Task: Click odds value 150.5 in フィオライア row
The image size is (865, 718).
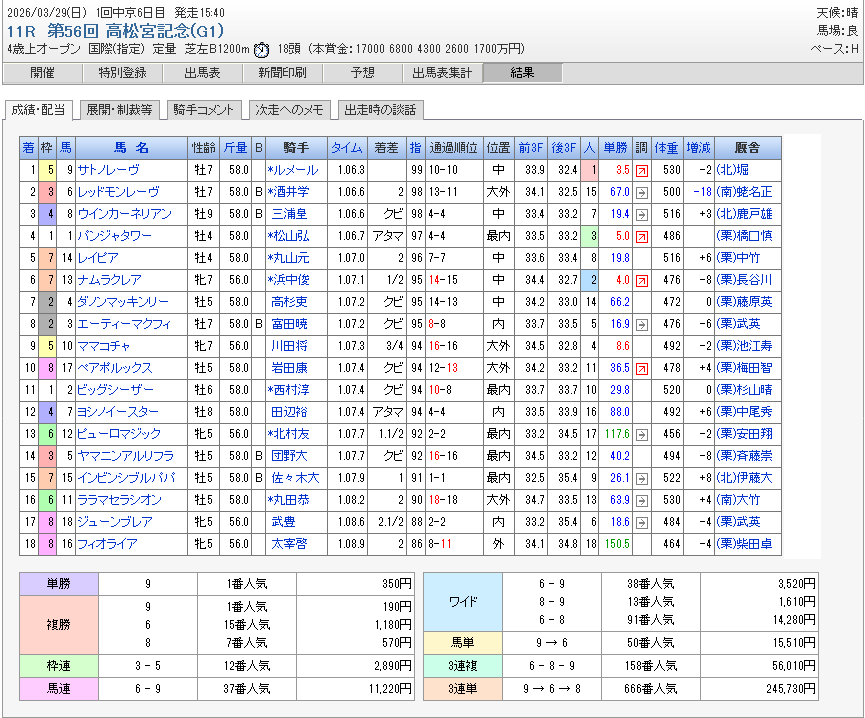Action: pos(617,544)
